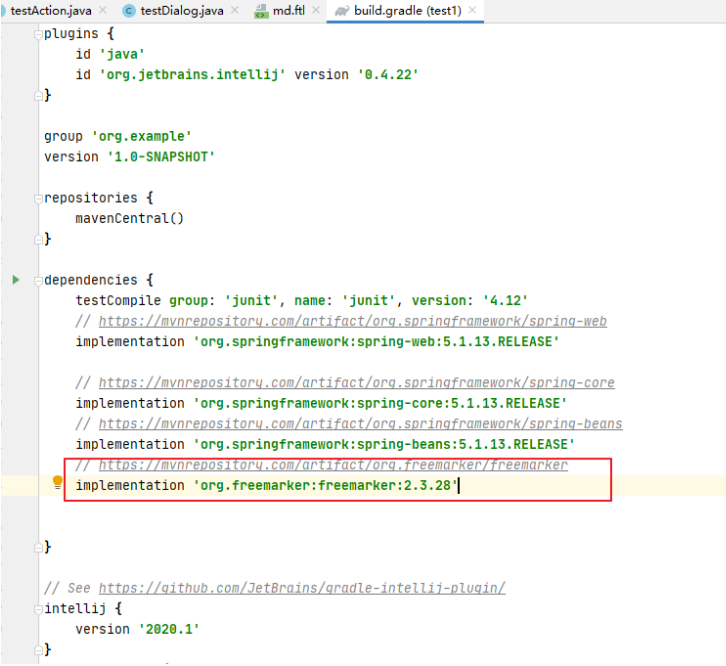Click the mavenCentral() call
The image size is (726, 666).
130,218
